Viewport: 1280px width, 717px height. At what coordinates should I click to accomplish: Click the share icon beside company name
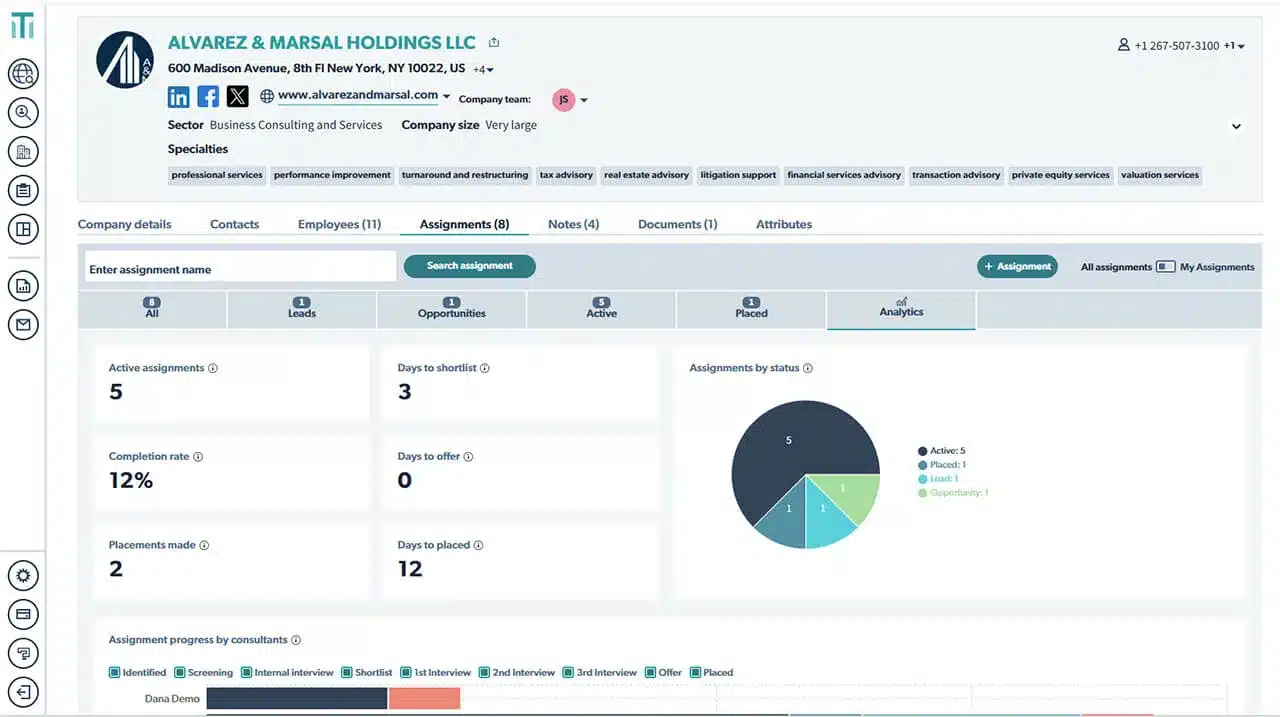[x=494, y=43]
